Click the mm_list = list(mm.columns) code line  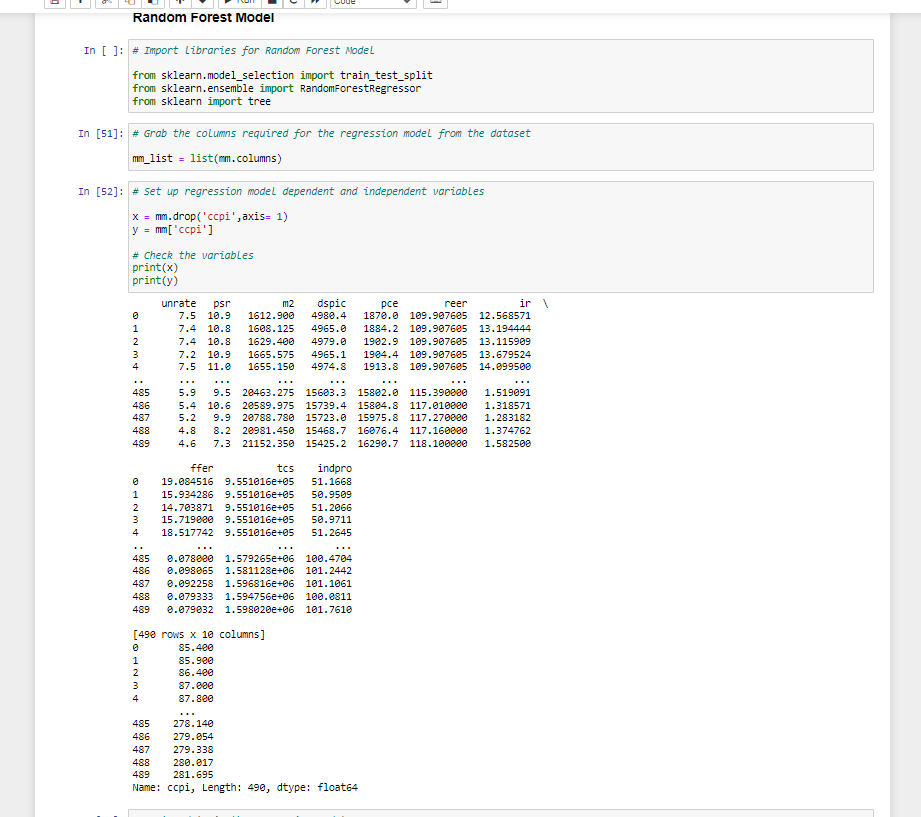[207, 159]
